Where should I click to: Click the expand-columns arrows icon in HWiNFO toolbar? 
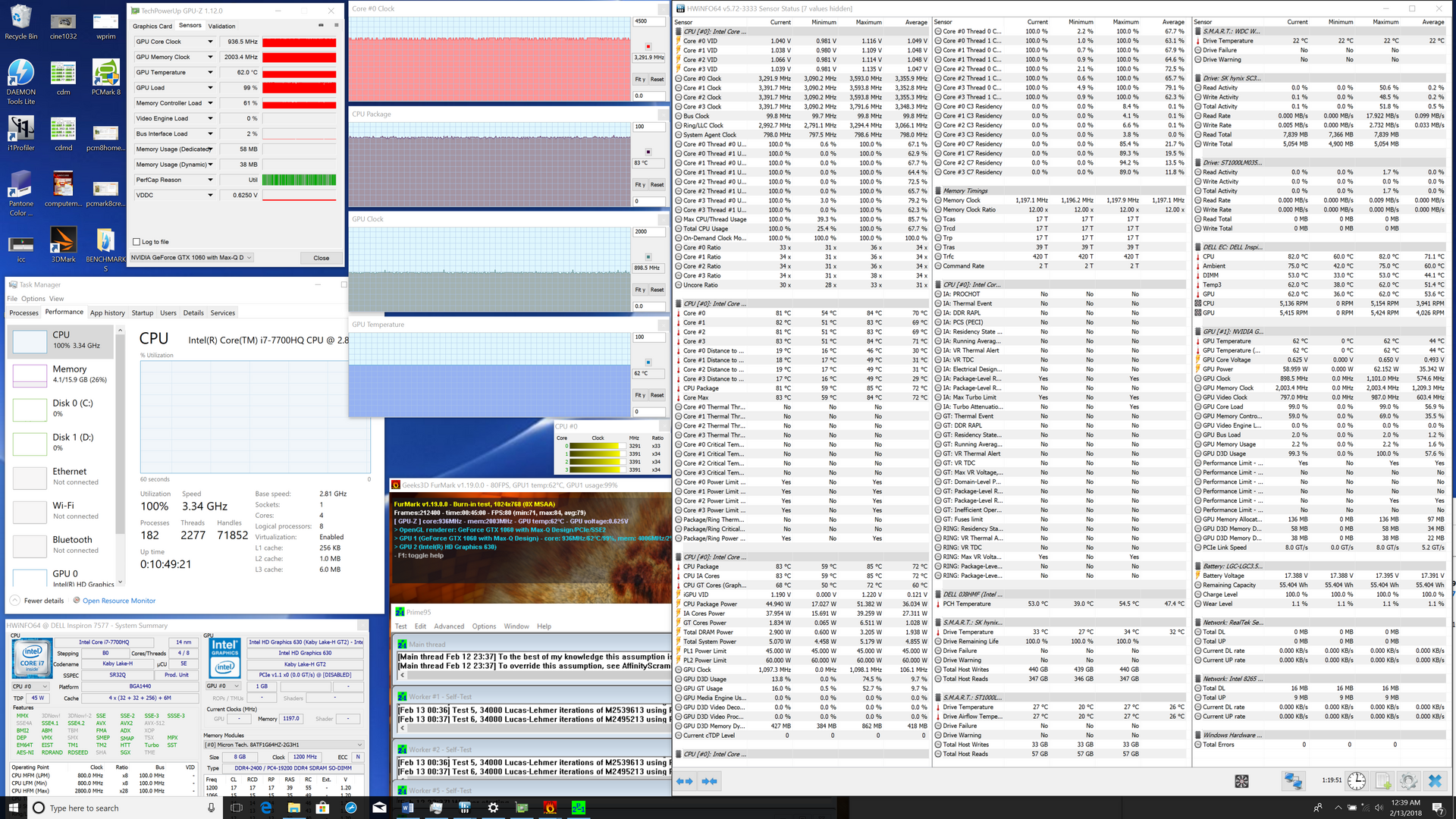tap(684, 781)
